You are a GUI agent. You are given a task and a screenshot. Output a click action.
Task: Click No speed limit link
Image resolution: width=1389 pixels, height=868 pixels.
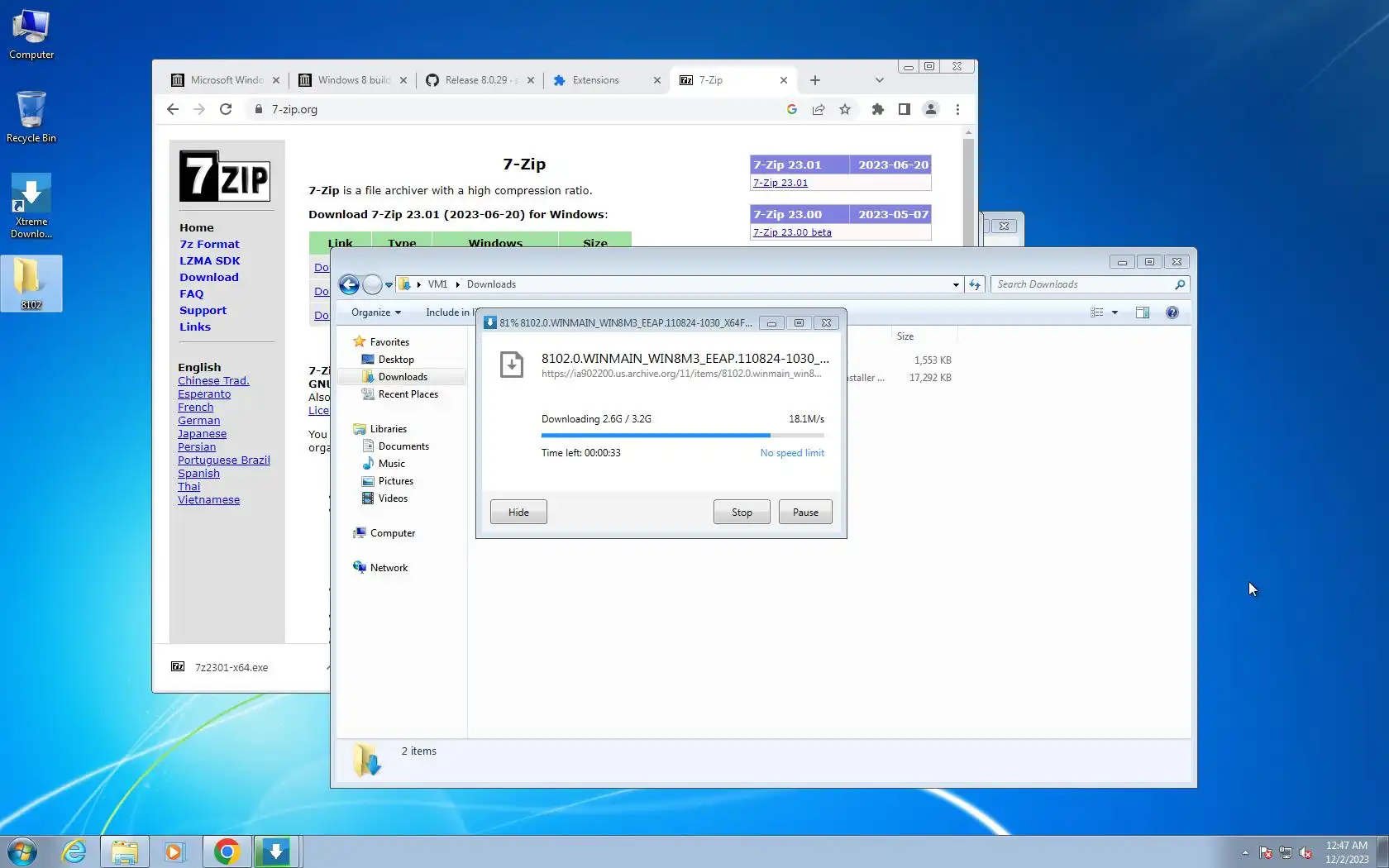792,453
